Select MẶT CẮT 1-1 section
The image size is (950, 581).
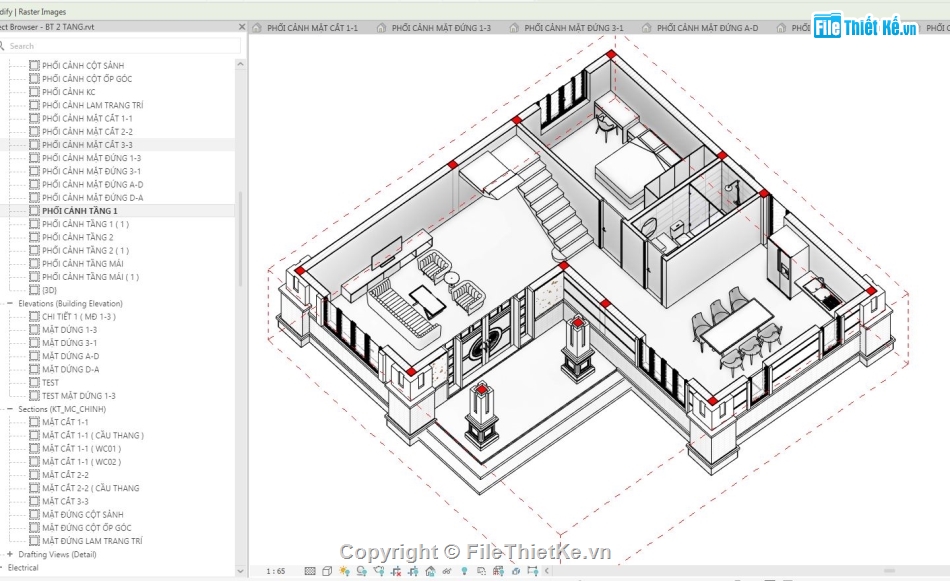coord(65,422)
